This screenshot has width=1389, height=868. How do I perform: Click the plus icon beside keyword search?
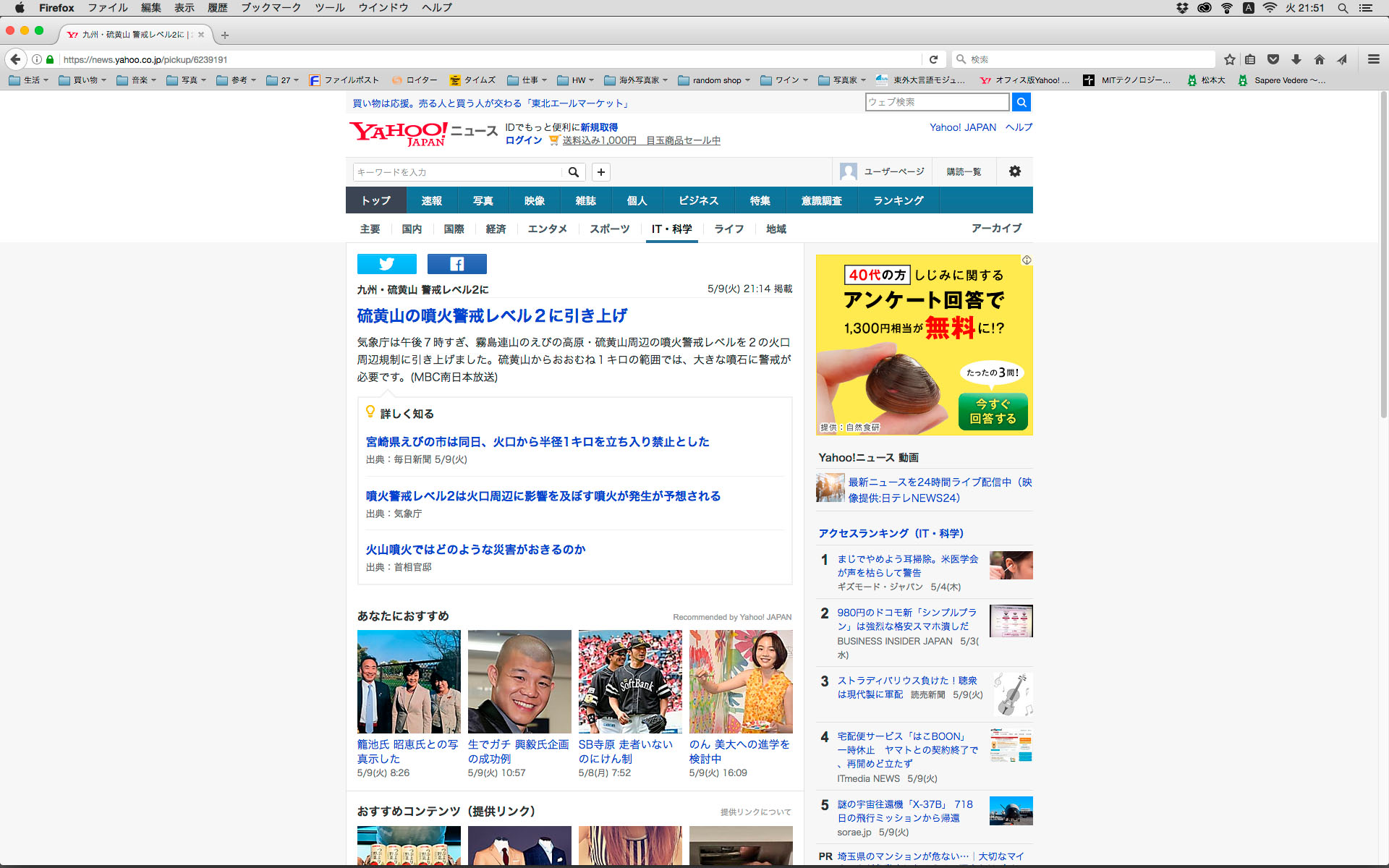click(600, 172)
